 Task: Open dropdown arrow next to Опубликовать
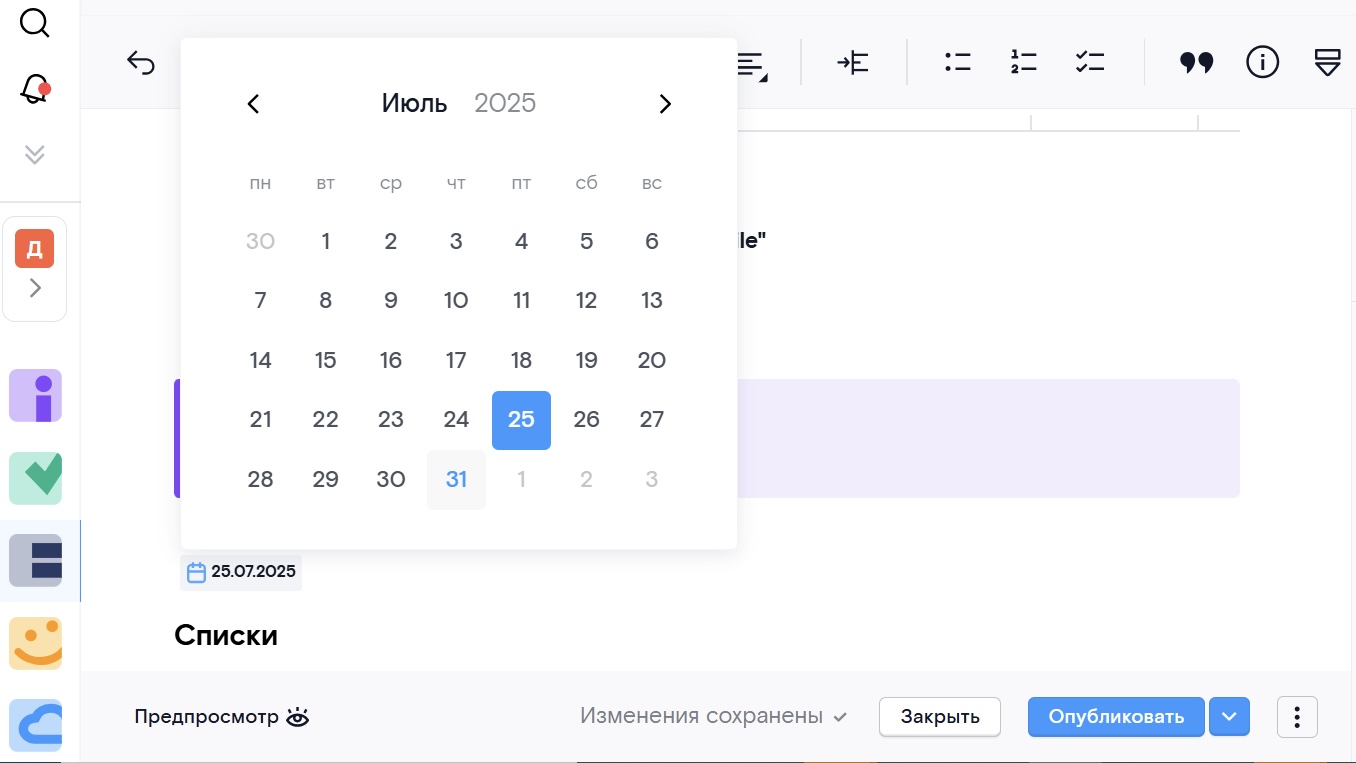(x=1229, y=716)
